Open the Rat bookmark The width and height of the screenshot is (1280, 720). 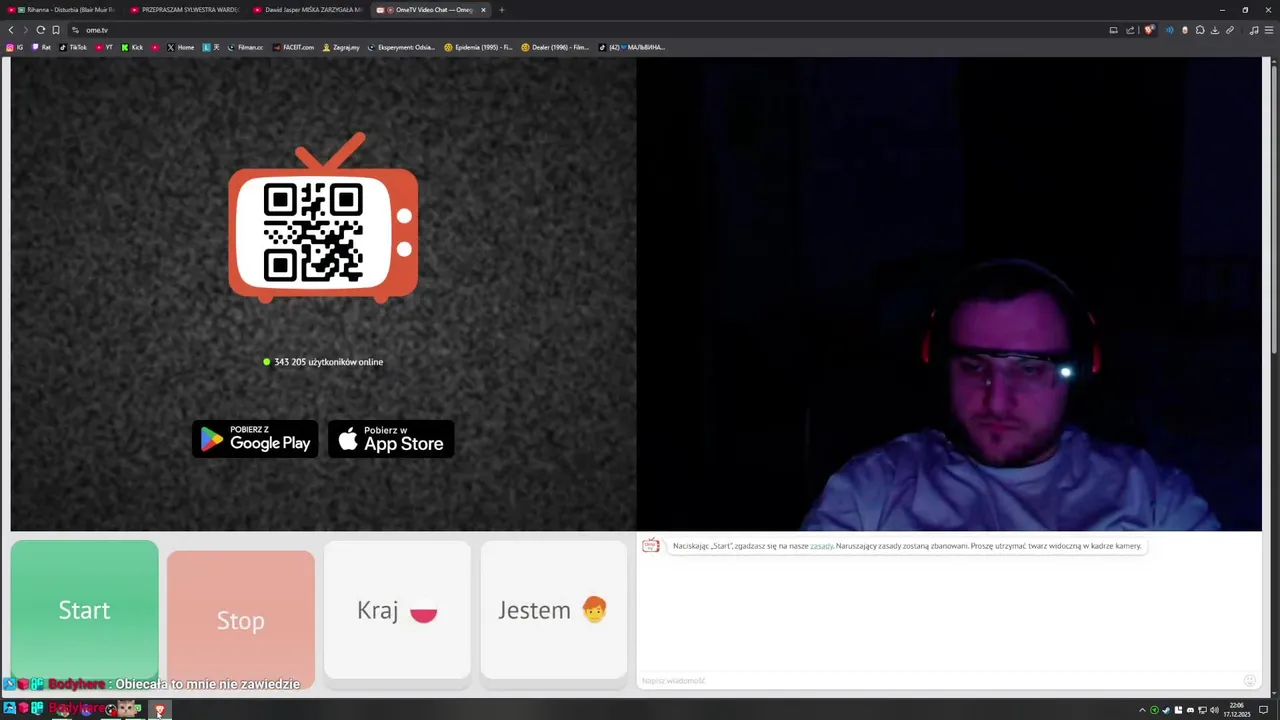pos(41,47)
